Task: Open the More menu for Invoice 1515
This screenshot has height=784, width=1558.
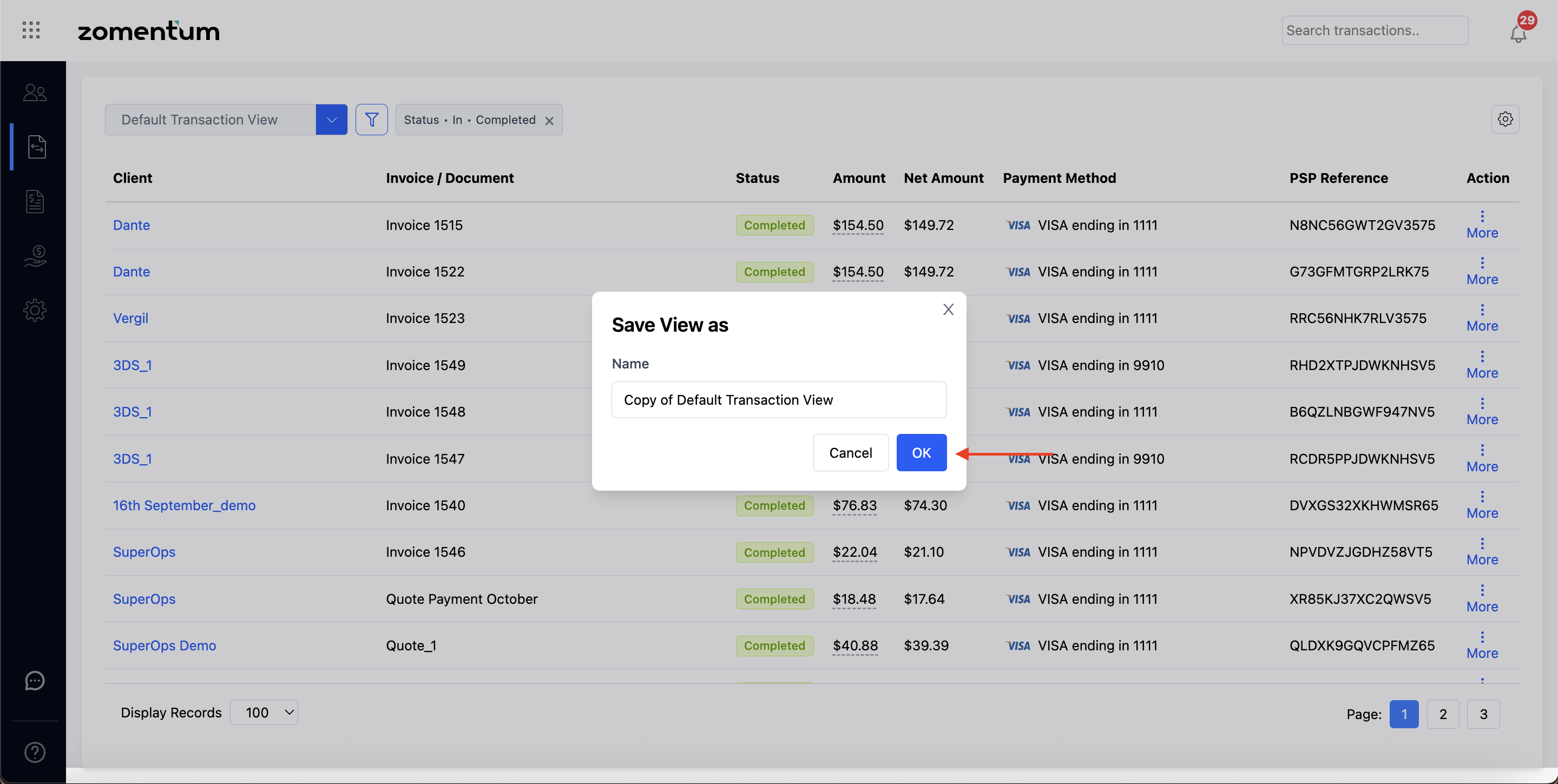Action: pos(1482,225)
